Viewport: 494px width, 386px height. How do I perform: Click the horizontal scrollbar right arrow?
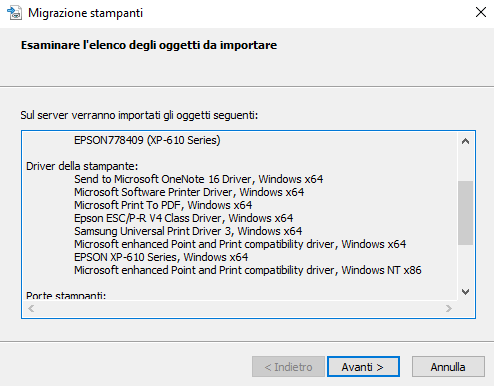pos(449,308)
